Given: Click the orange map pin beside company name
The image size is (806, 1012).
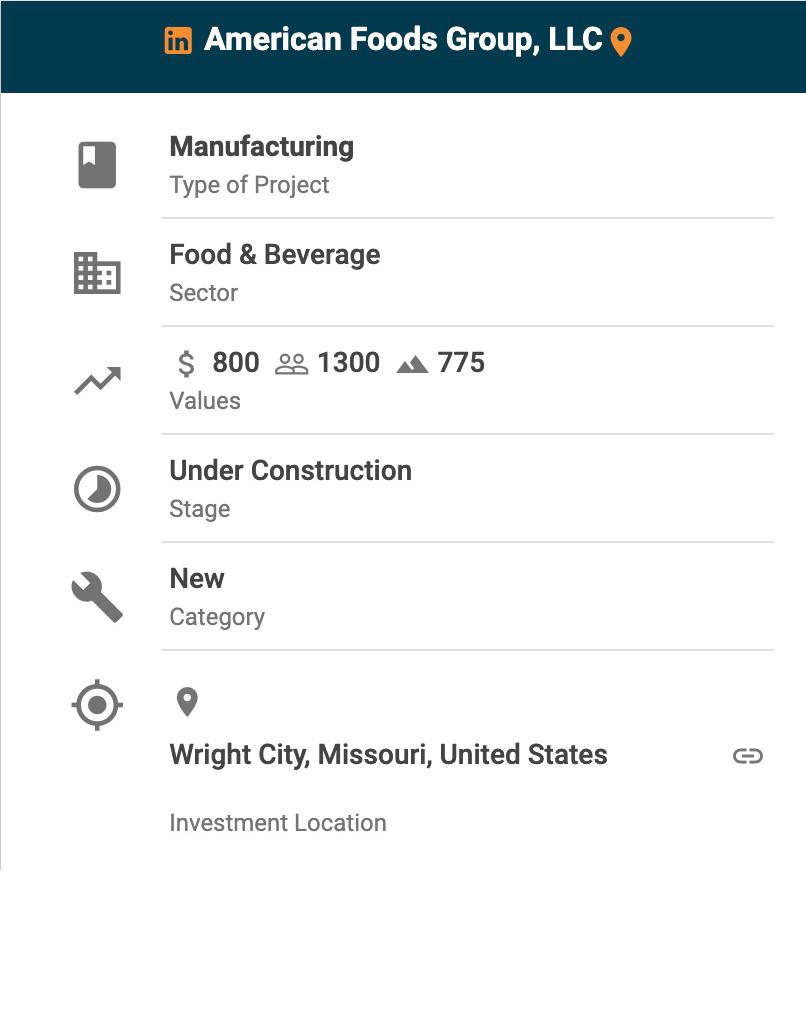Looking at the screenshot, I should (621, 42).
